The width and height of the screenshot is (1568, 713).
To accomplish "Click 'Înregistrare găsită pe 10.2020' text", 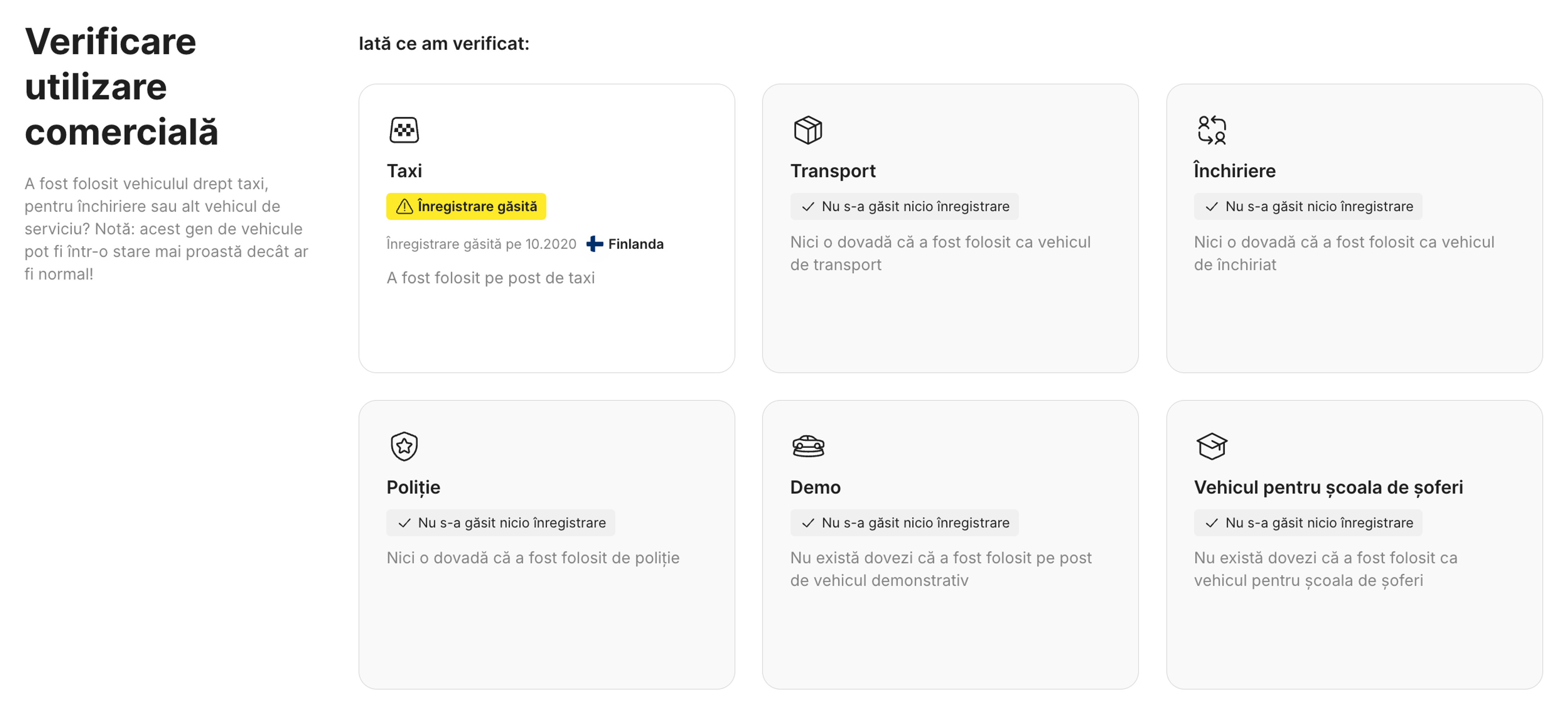I will [481, 243].
